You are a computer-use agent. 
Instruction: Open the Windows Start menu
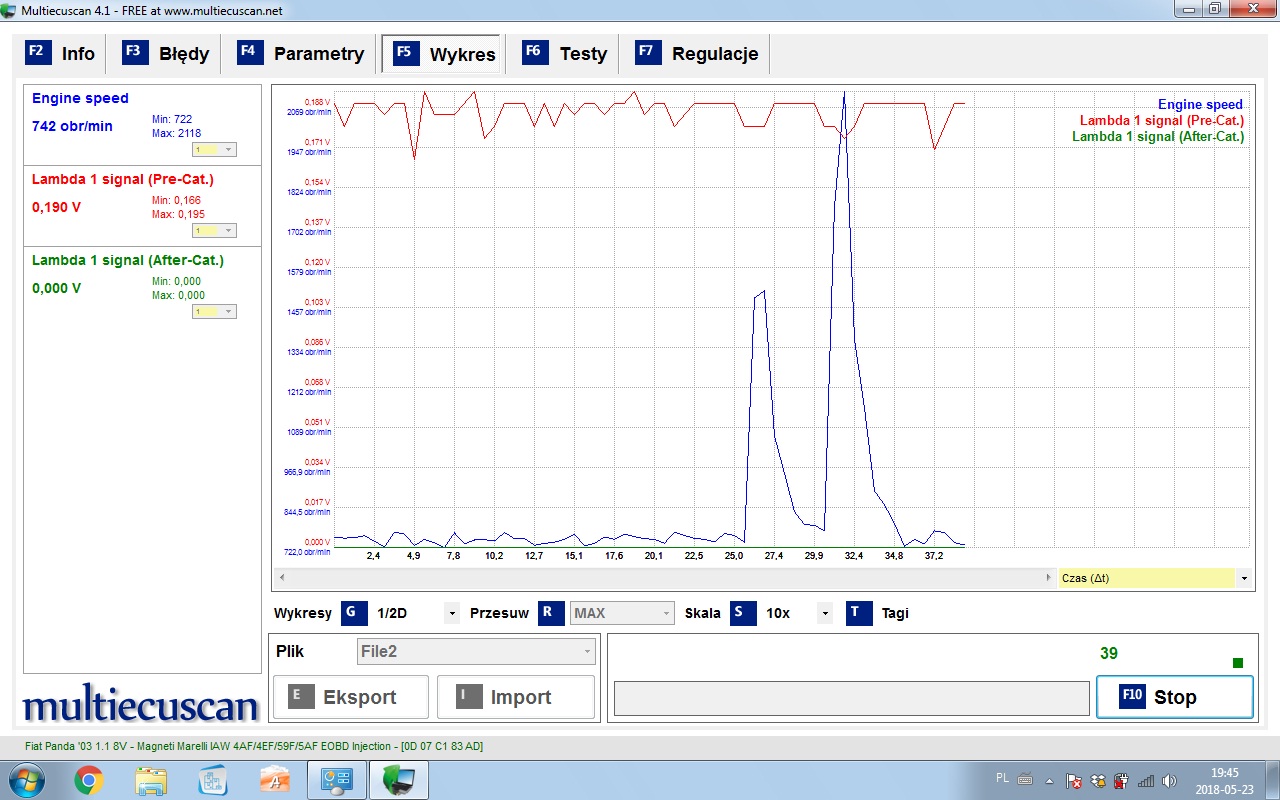[25, 780]
